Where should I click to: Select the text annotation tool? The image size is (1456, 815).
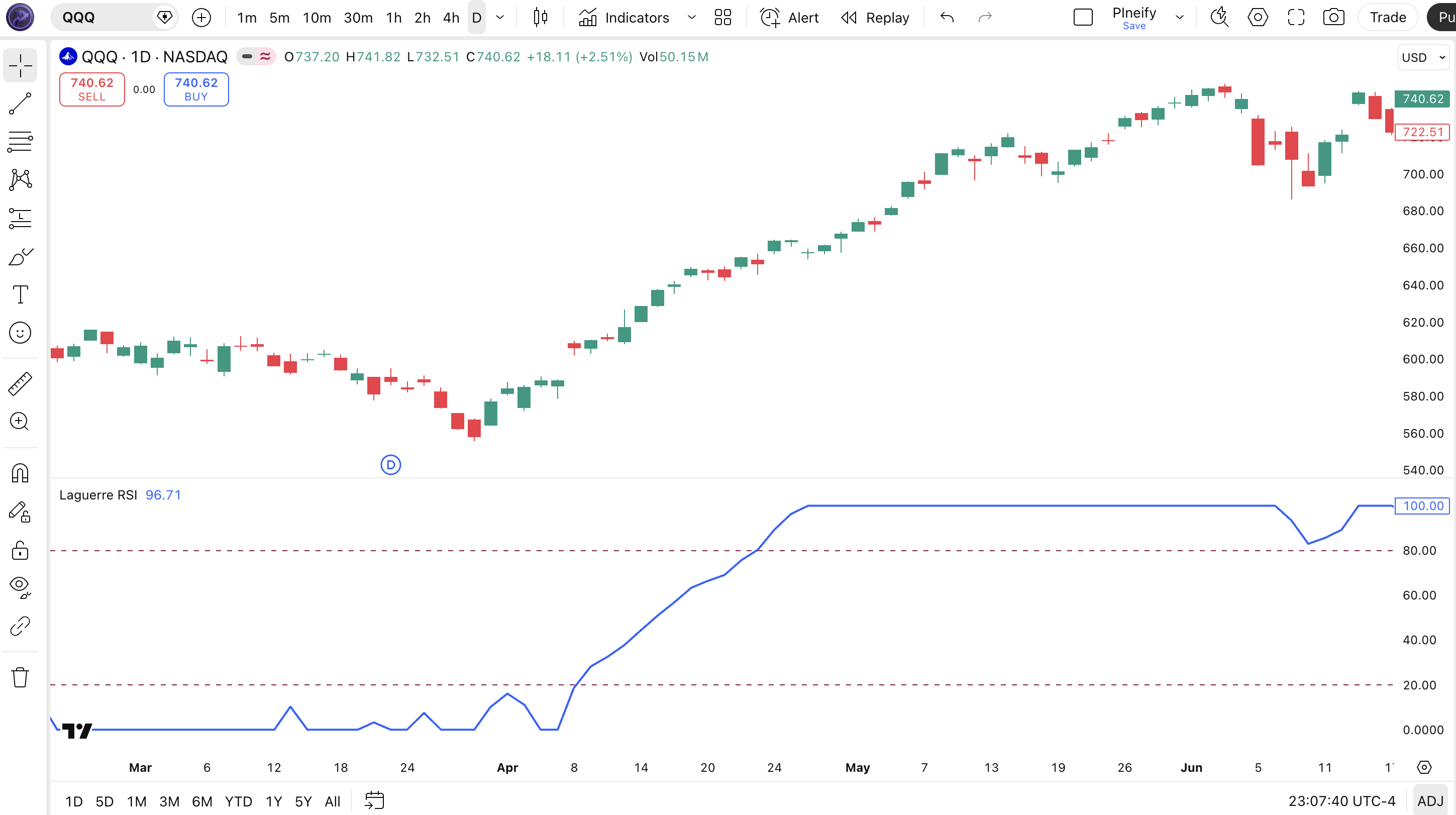20,294
